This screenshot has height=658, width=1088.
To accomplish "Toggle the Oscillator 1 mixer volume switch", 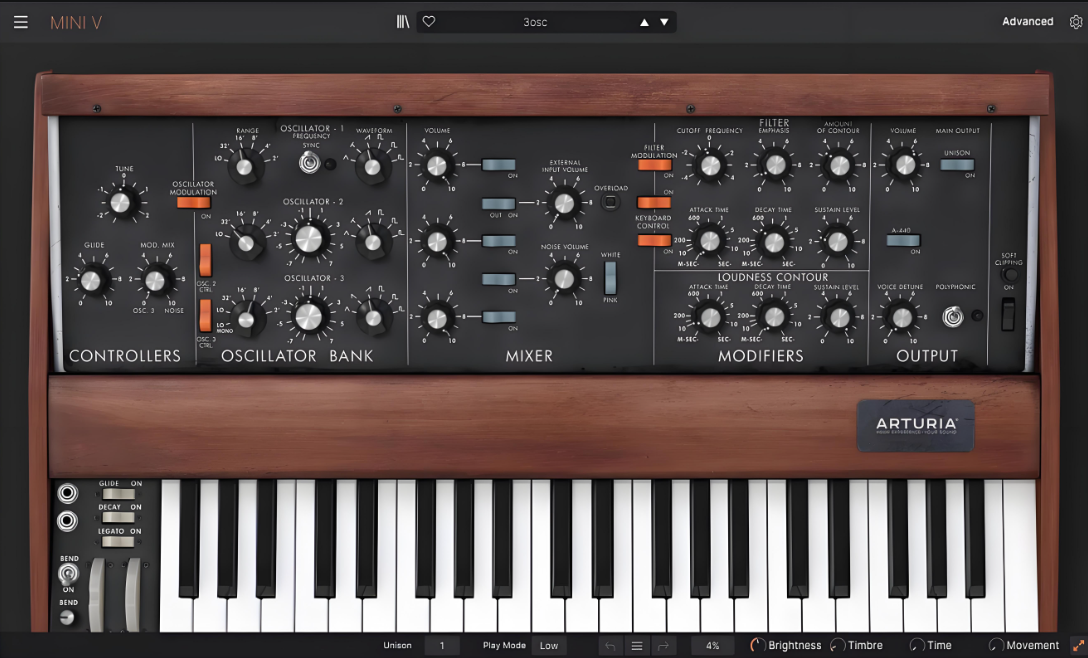I will (499, 164).
